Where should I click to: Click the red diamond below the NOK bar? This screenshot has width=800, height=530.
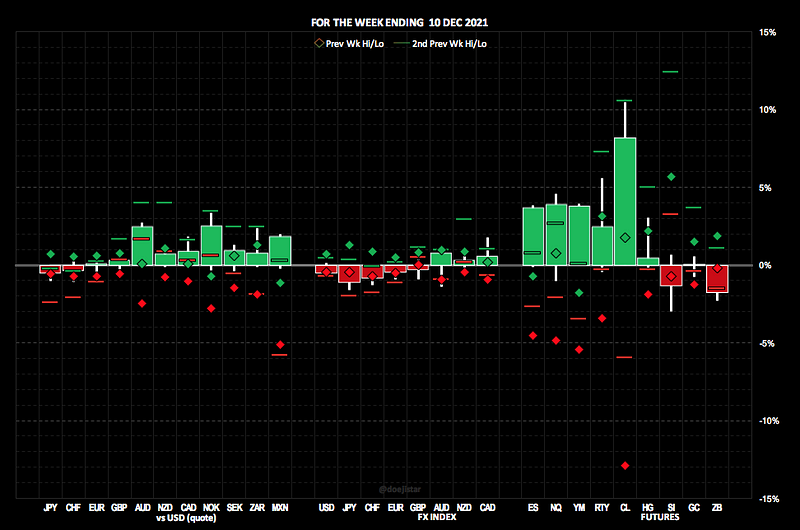[x=211, y=308]
